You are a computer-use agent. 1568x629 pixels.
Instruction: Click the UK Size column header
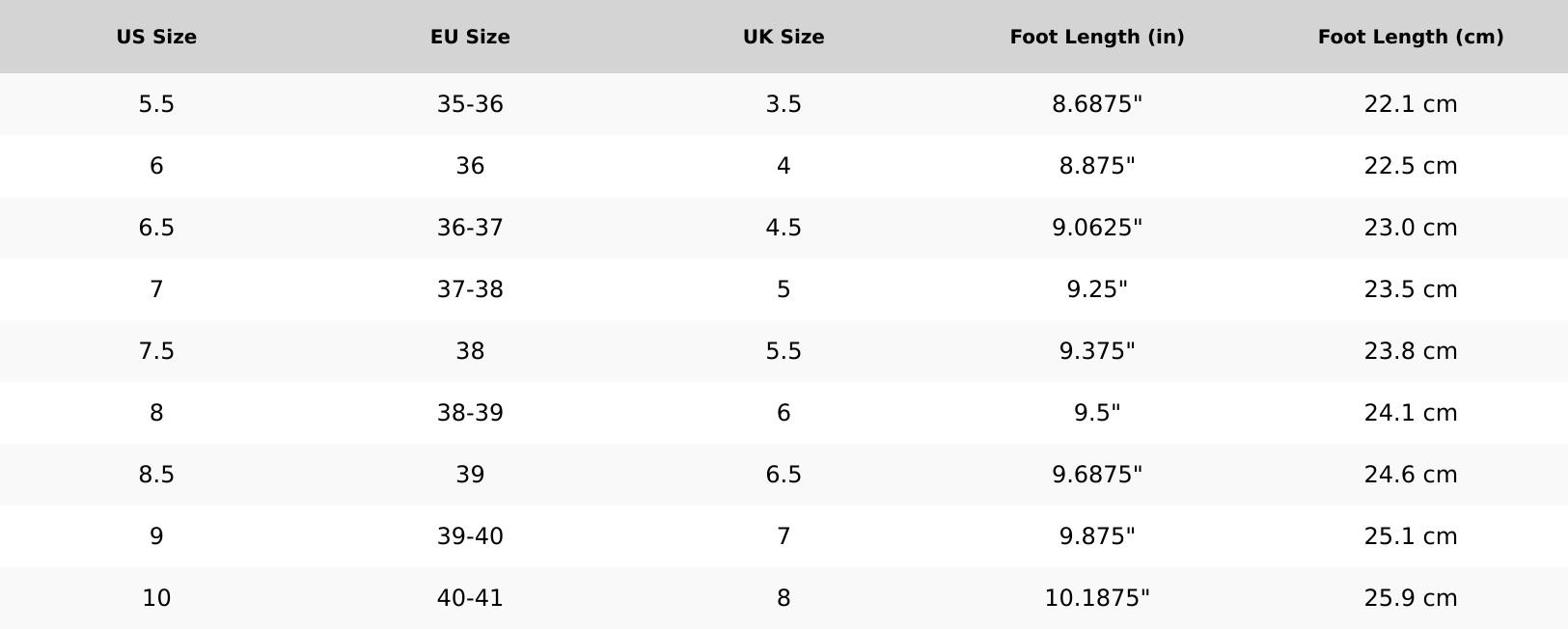pyautogui.click(x=784, y=37)
